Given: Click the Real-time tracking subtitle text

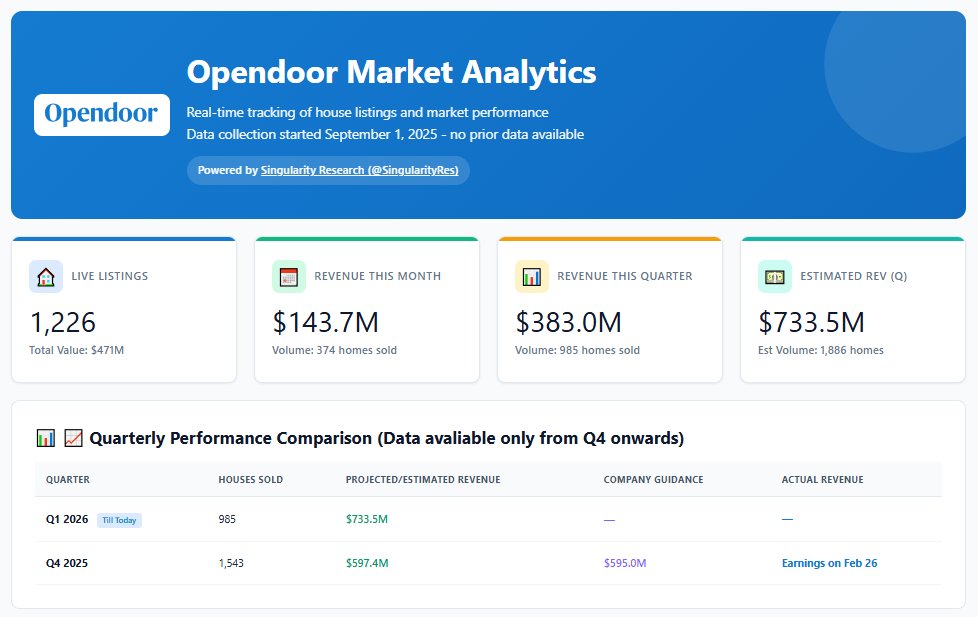Looking at the screenshot, I should pos(367,112).
